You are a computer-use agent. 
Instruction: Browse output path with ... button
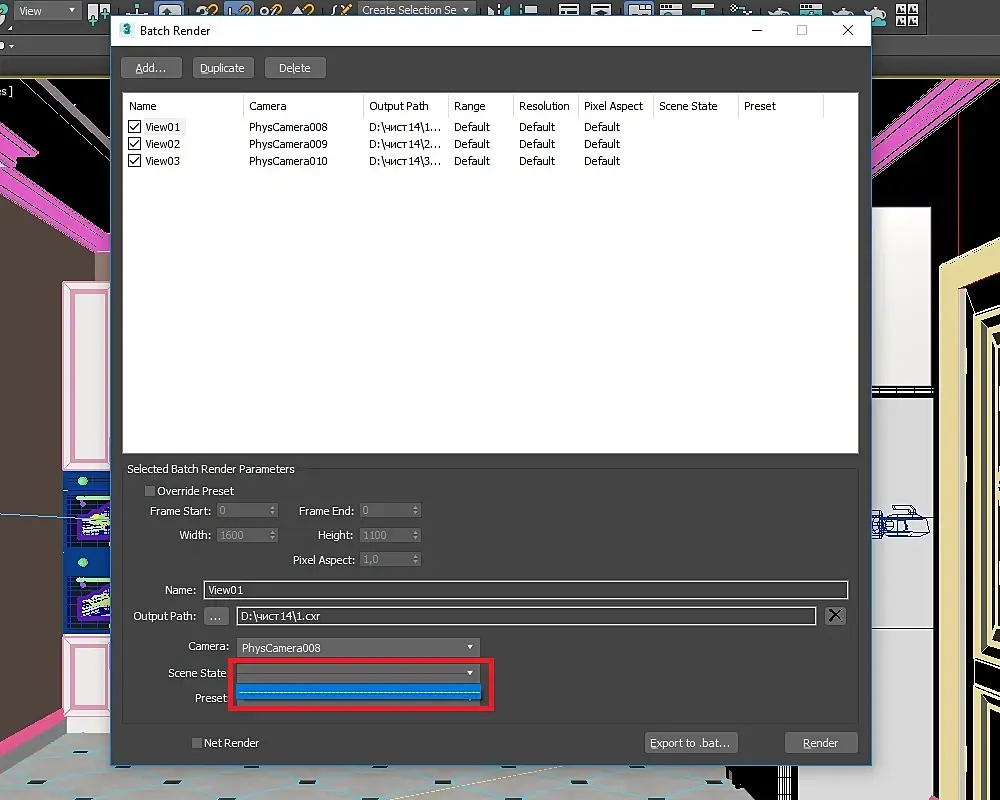pos(216,616)
